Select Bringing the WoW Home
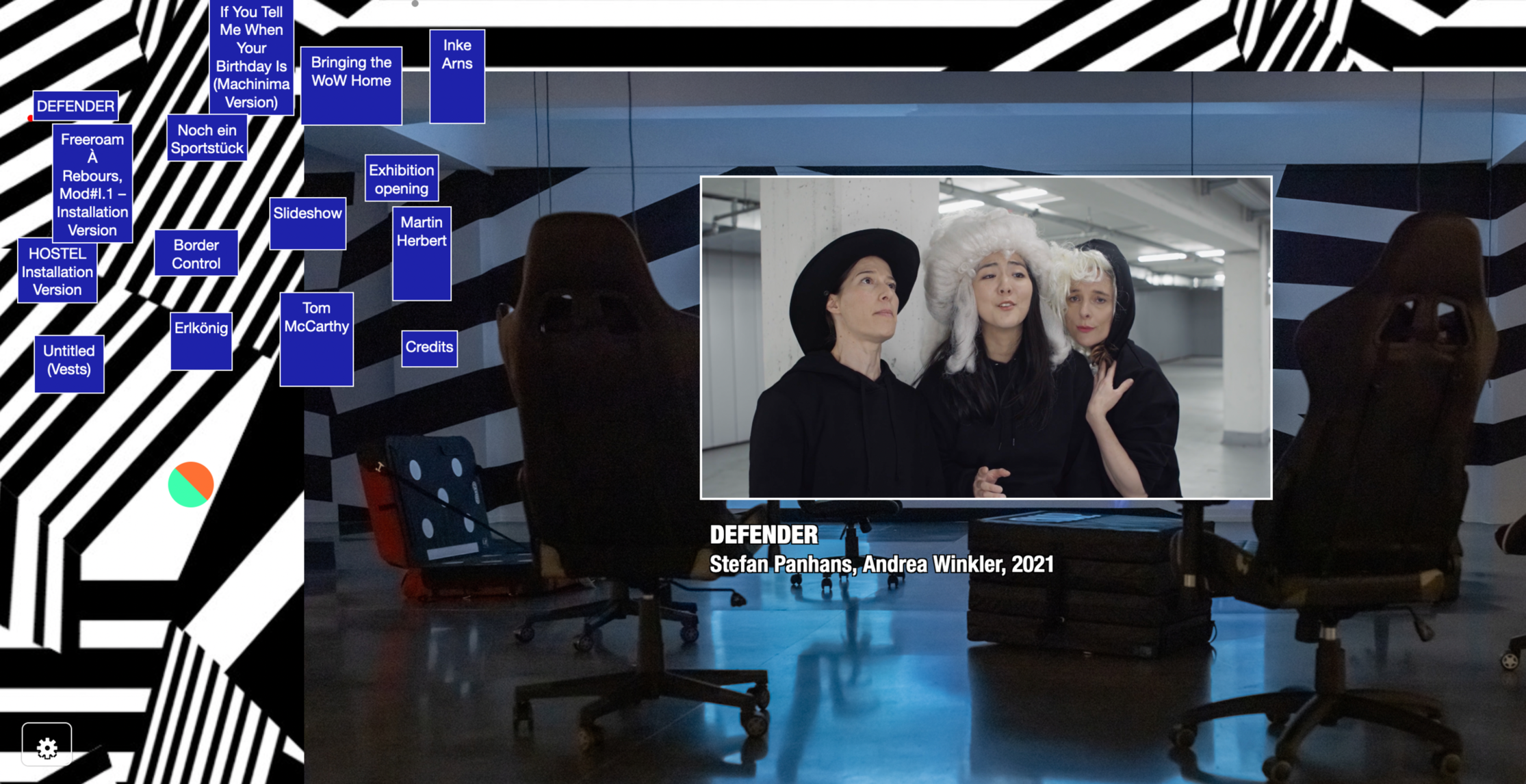The width and height of the screenshot is (1526, 784). pos(351,85)
